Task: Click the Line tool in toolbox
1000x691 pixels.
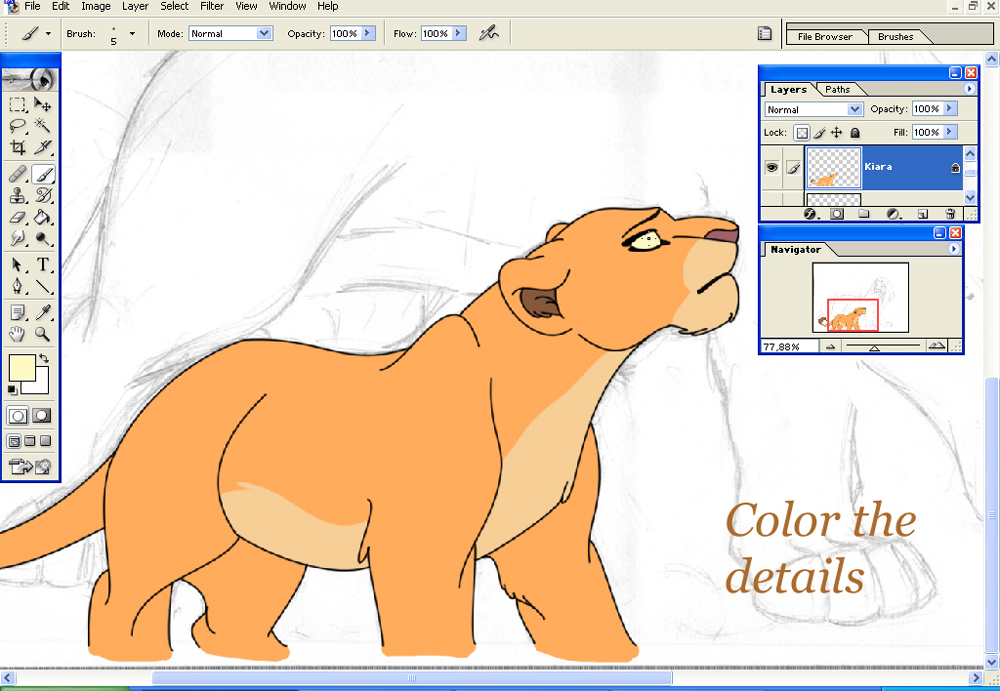Action: (43, 286)
